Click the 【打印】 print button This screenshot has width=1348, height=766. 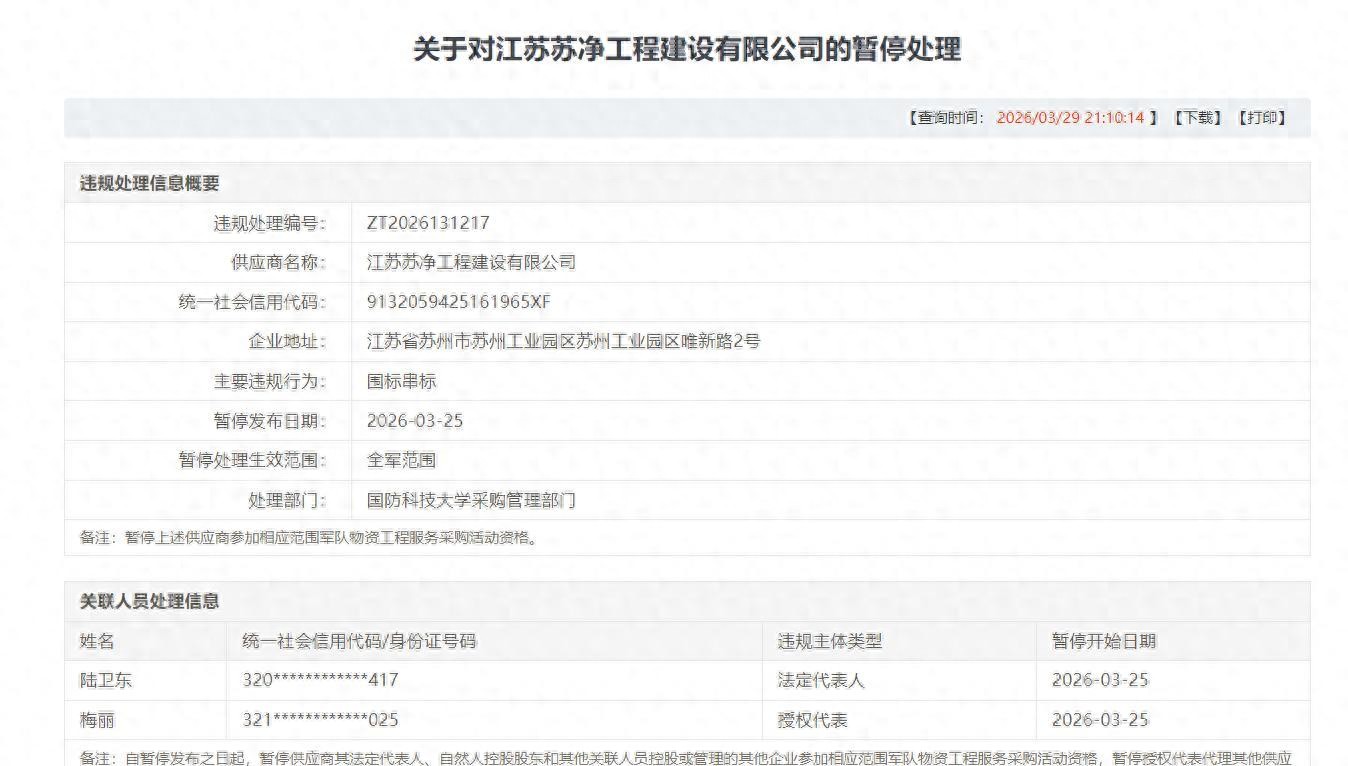[x=1265, y=117]
